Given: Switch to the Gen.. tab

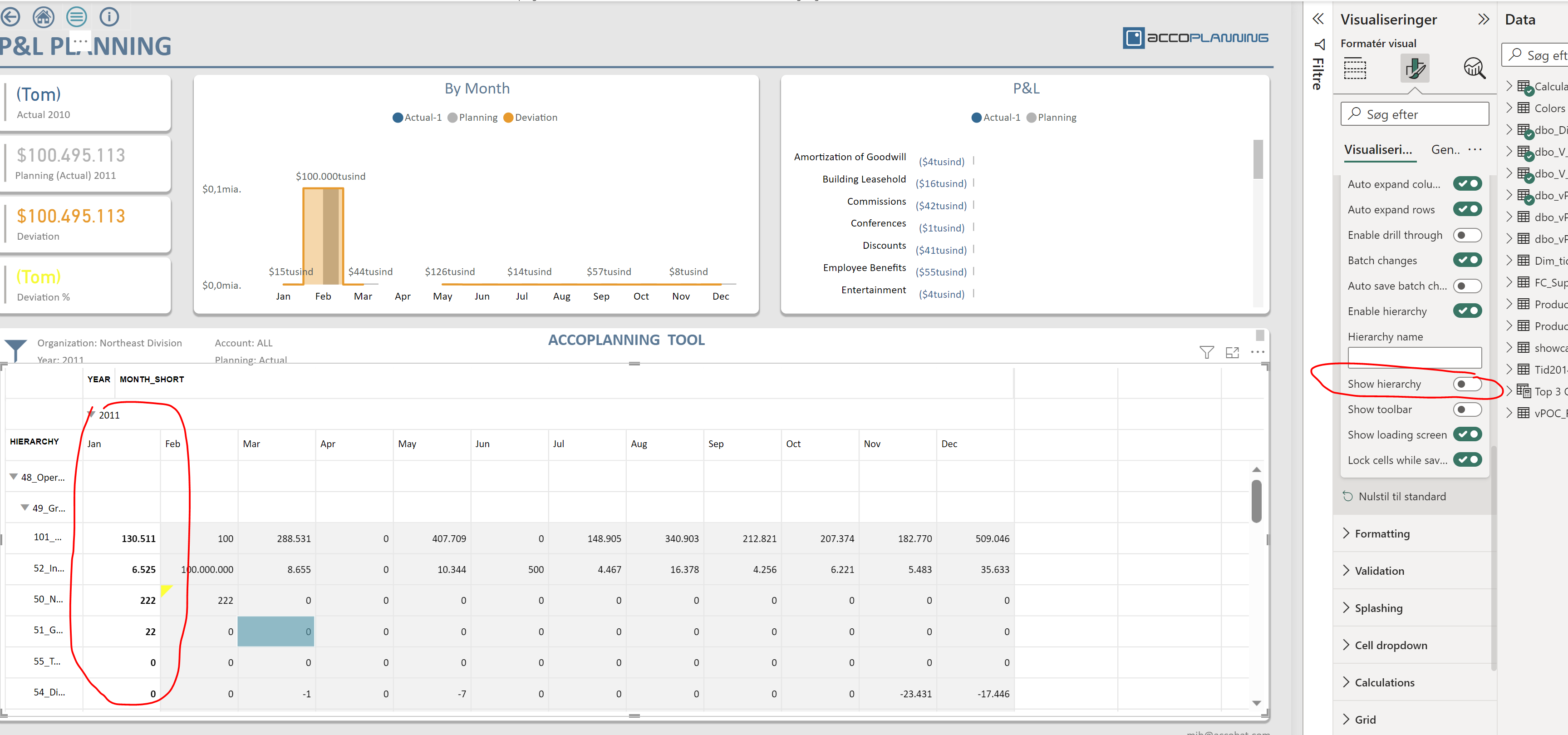Looking at the screenshot, I should click(x=1445, y=150).
